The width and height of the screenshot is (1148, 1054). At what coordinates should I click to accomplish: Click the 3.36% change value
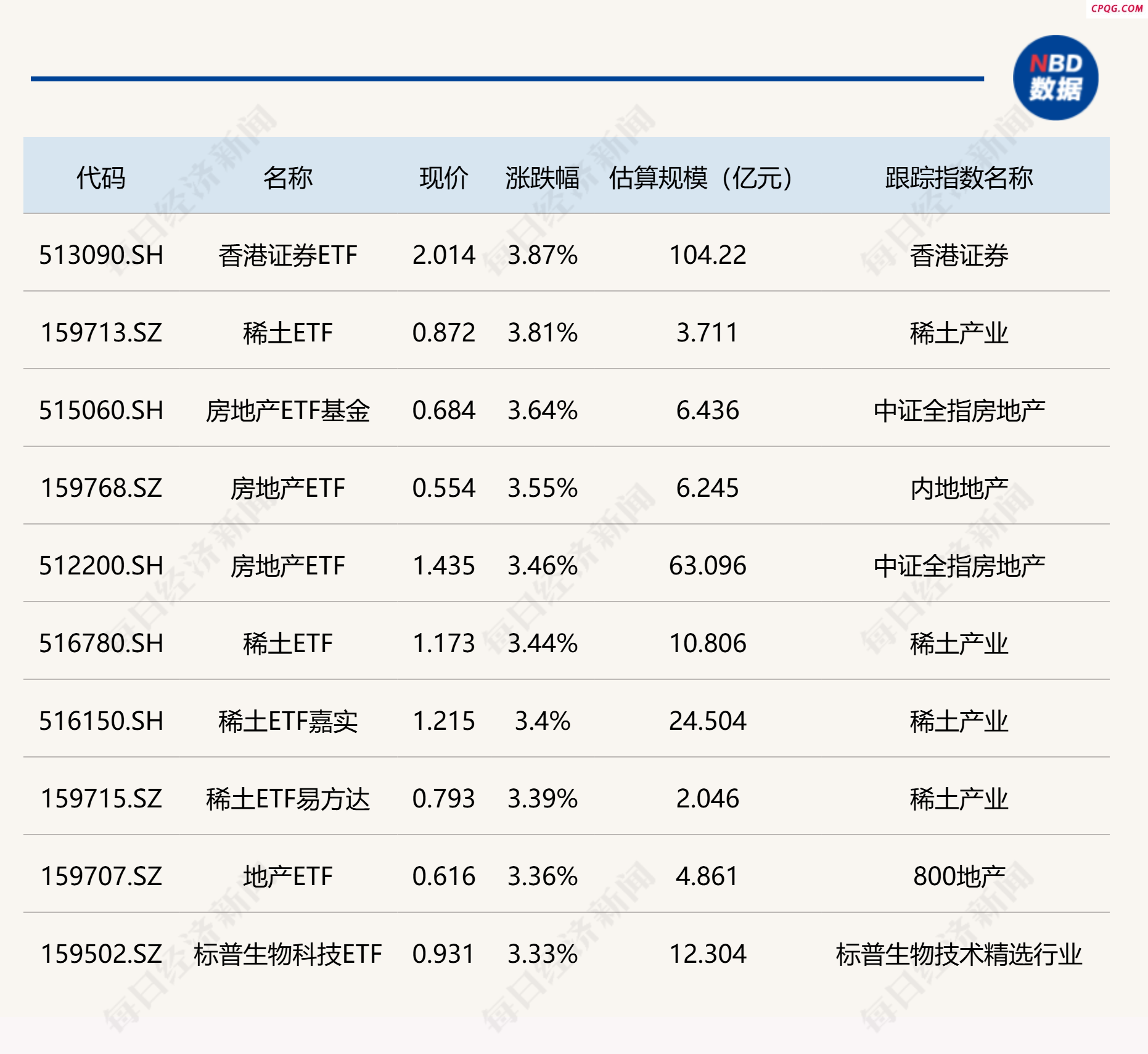[543, 876]
